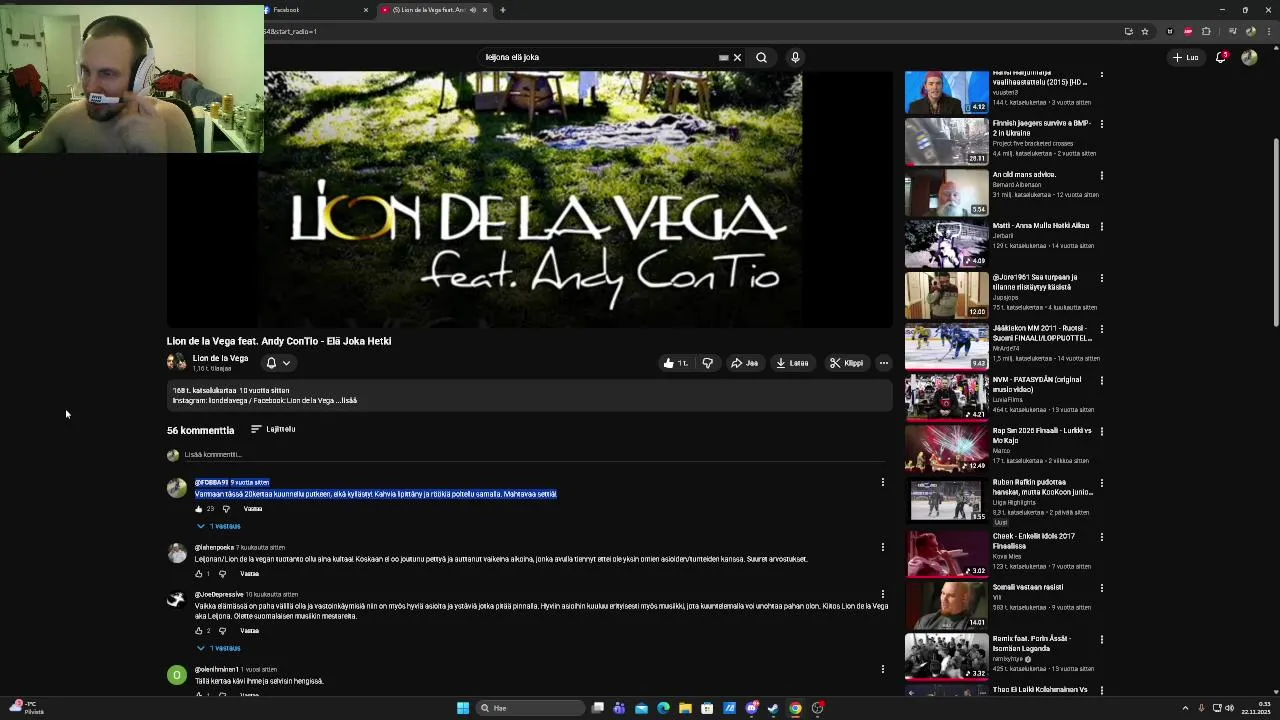Reply with Vastaa under @FOBBA91 comment
The width and height of the screenshot is (1280, 720).
coord(253,509)
